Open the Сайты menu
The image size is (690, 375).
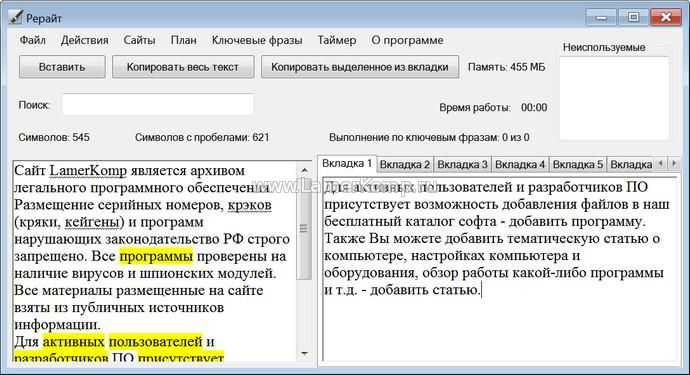(139, 40)
